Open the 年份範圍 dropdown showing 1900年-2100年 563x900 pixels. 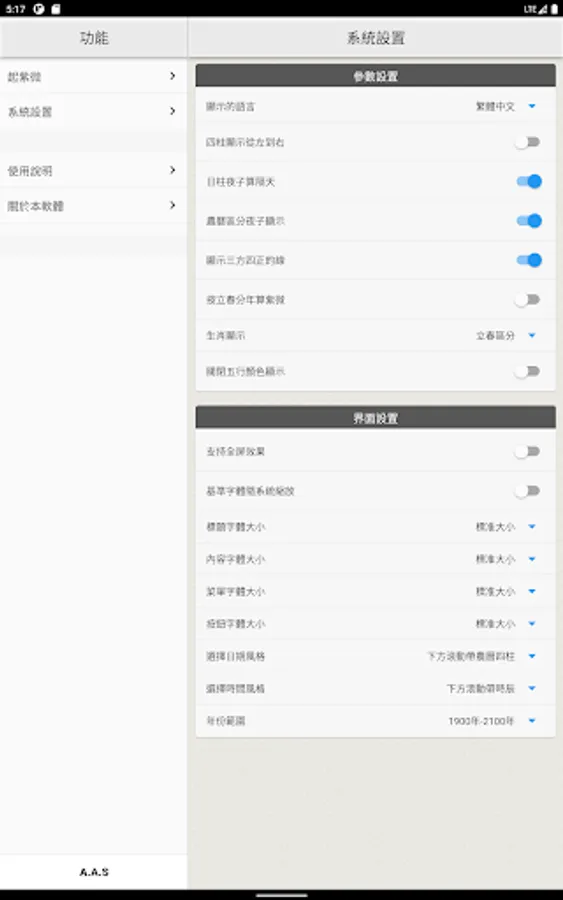[492, 721]
